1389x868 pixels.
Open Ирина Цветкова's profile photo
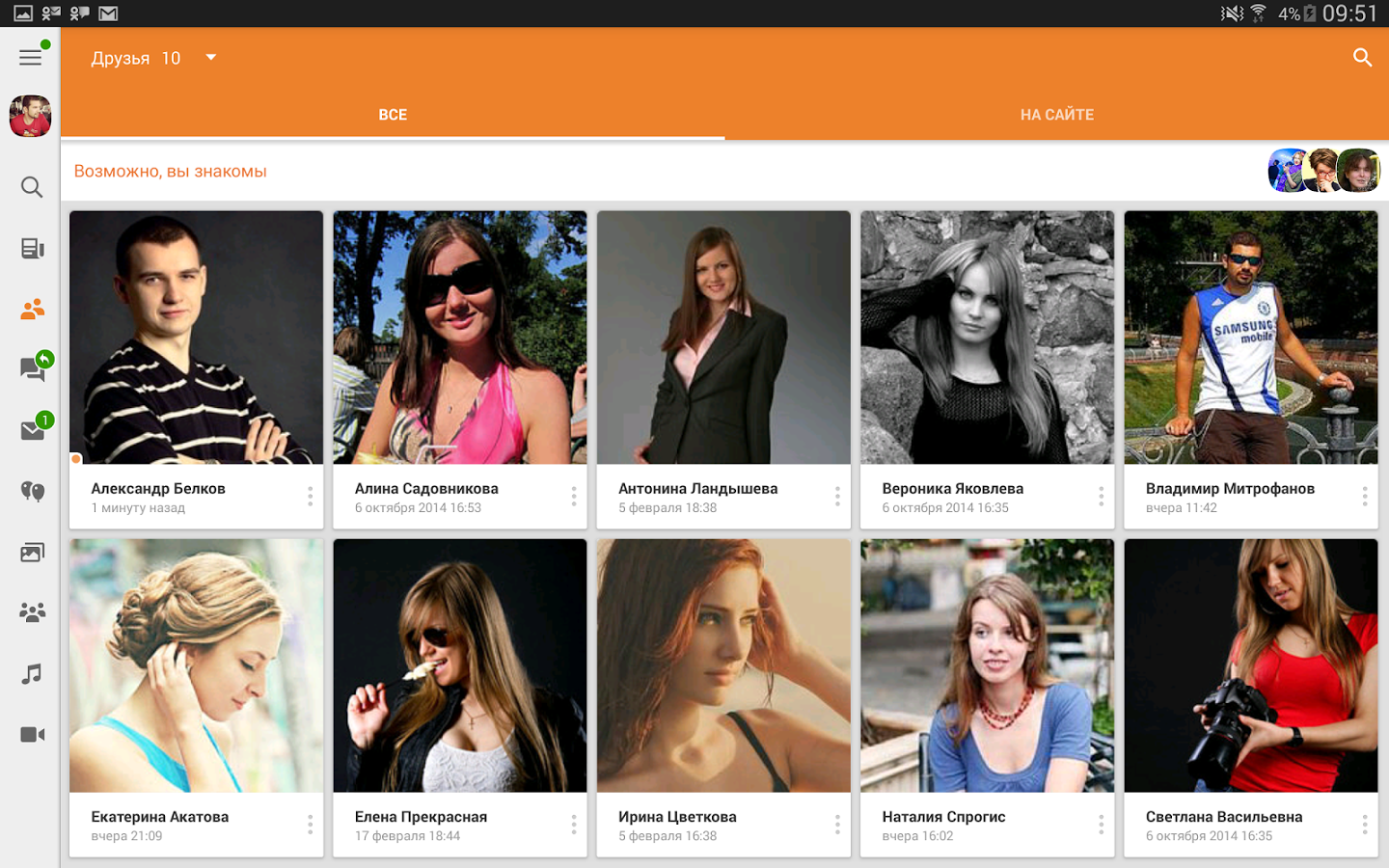[x=723, y=665]
